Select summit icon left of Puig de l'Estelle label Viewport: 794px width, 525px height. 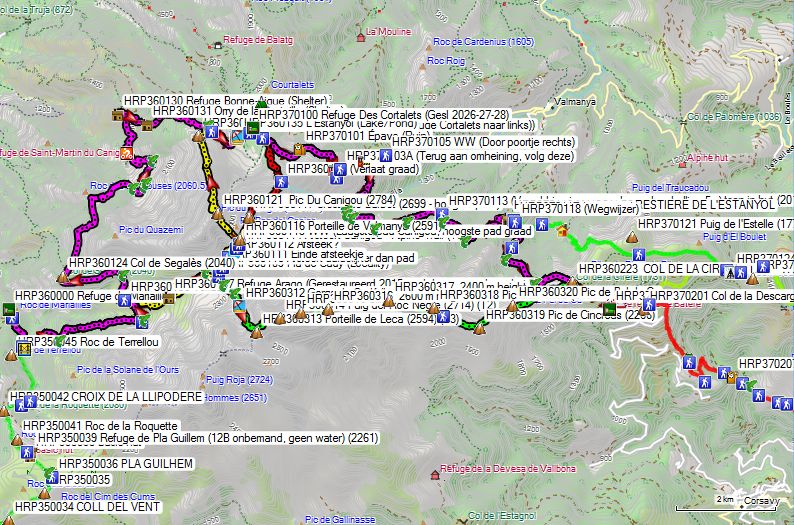click(x=631, y=237)
